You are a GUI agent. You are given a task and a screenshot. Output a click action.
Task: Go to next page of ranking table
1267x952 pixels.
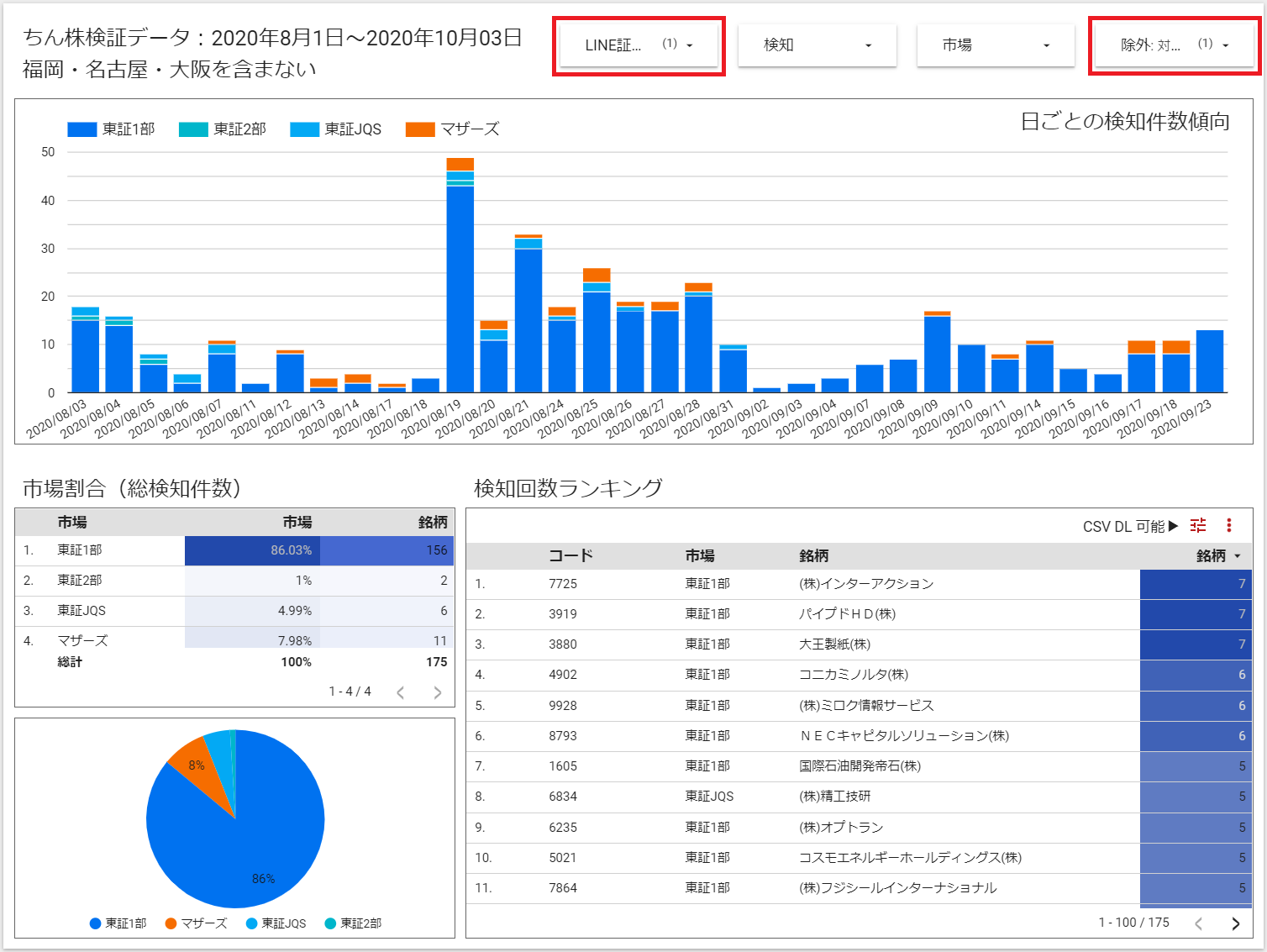(1235, 923)
